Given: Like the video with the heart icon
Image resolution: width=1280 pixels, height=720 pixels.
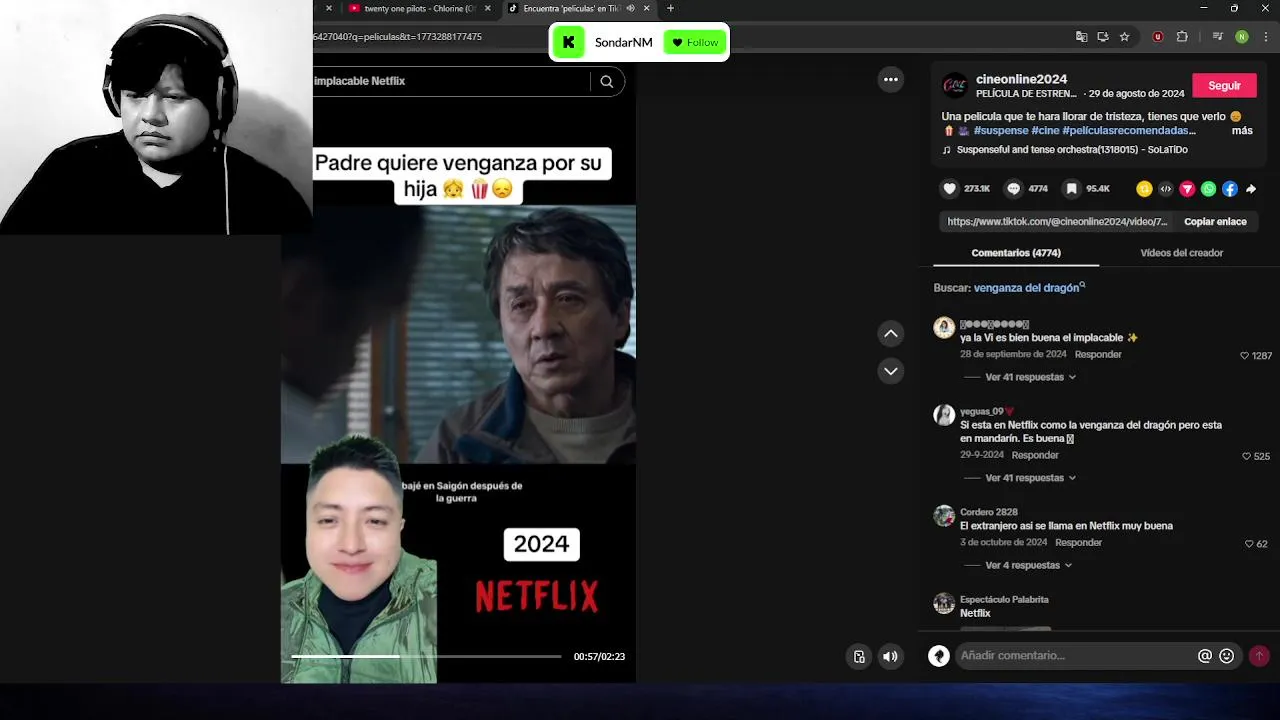Looking at the screenshot, I should click(949, 188).
